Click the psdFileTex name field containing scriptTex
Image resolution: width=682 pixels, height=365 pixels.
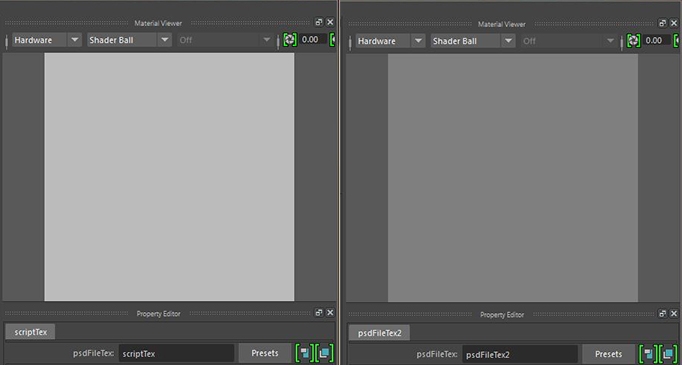coord(177,353)
